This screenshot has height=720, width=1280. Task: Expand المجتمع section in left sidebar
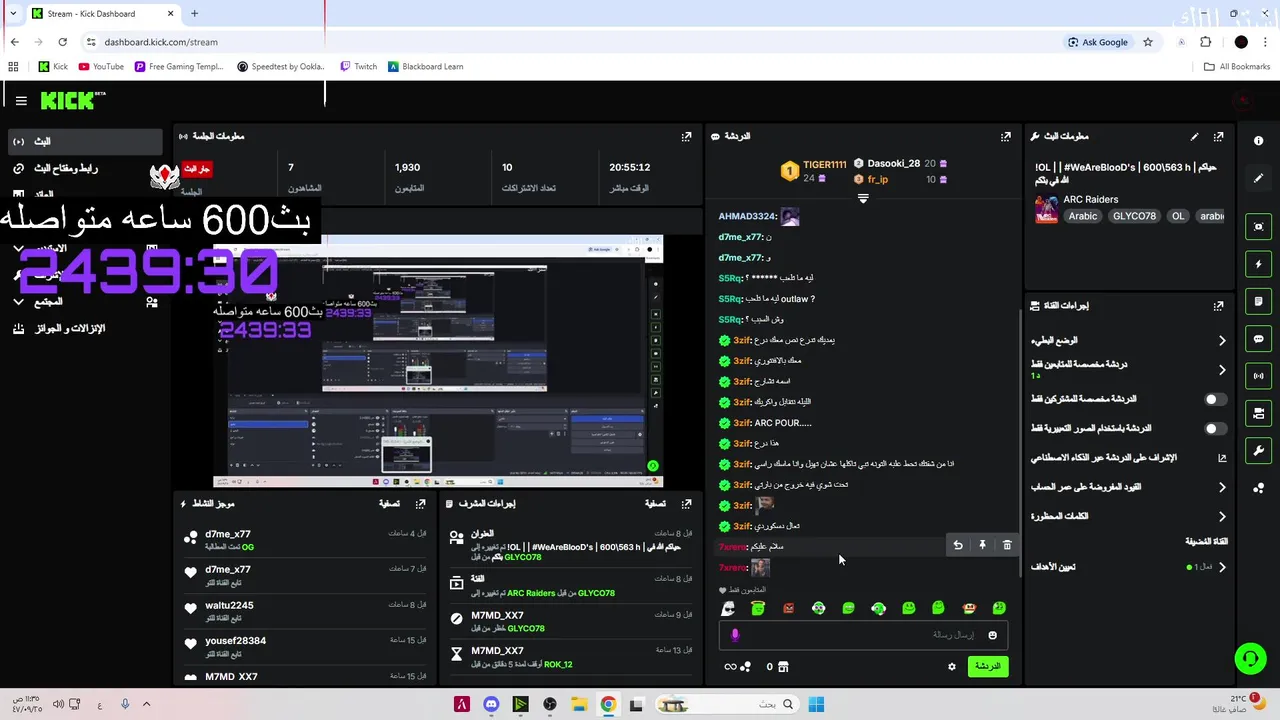click(18, 301)
